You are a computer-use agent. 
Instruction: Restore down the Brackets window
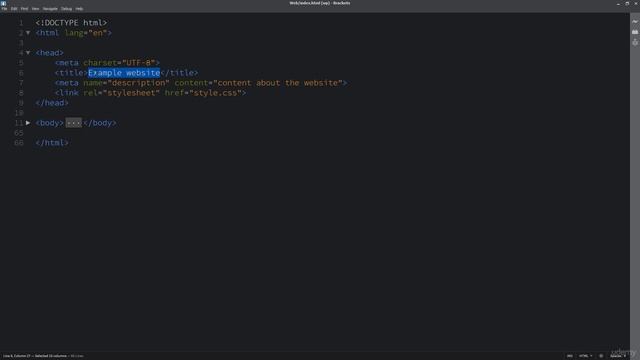tap(627, 3)
